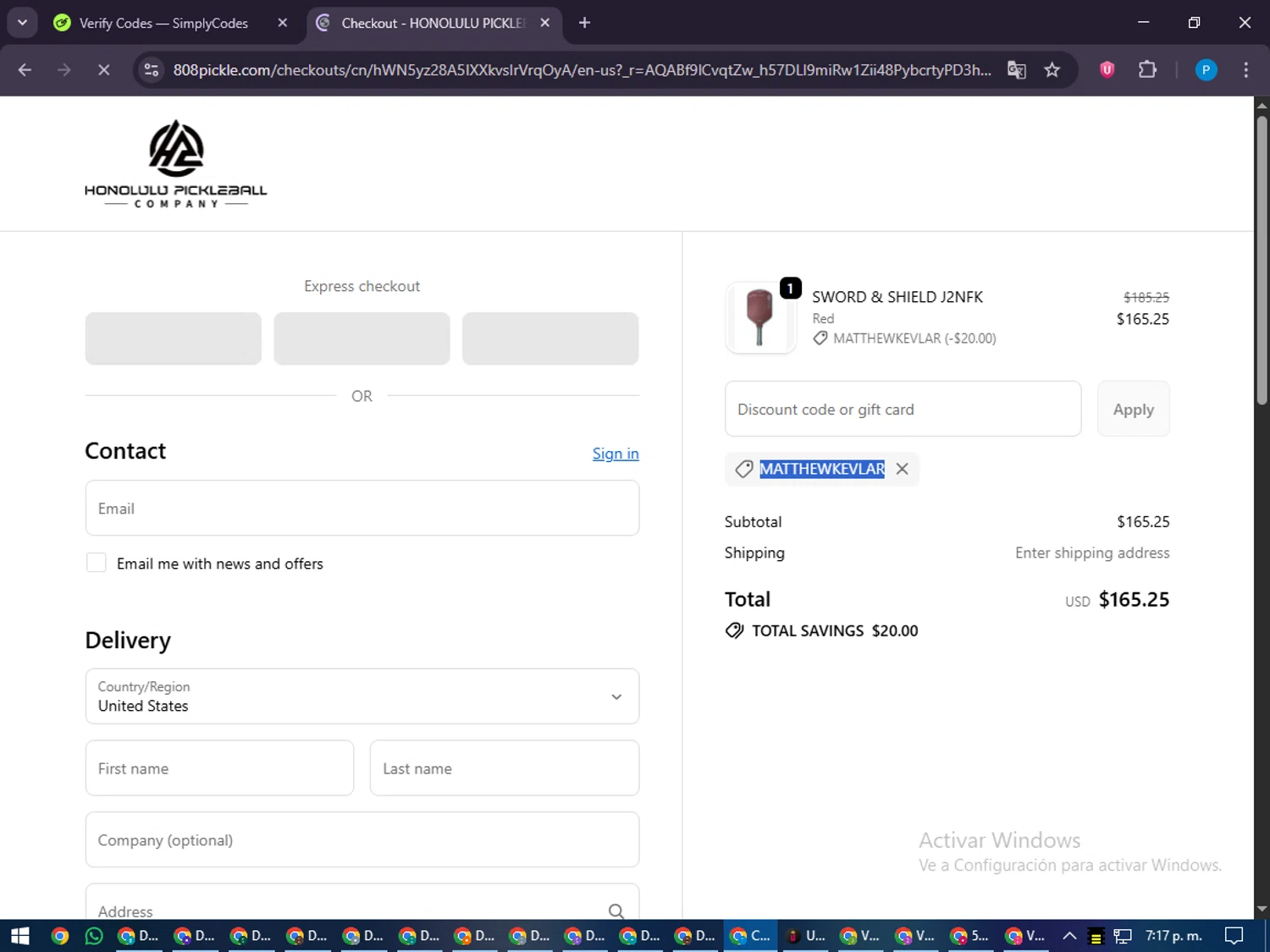Image resolution: width=1270 pixels, height=952 pixels.
Task: Close the Verify Codes — SimplyCodes tab
Action: [x=283, y=23]
